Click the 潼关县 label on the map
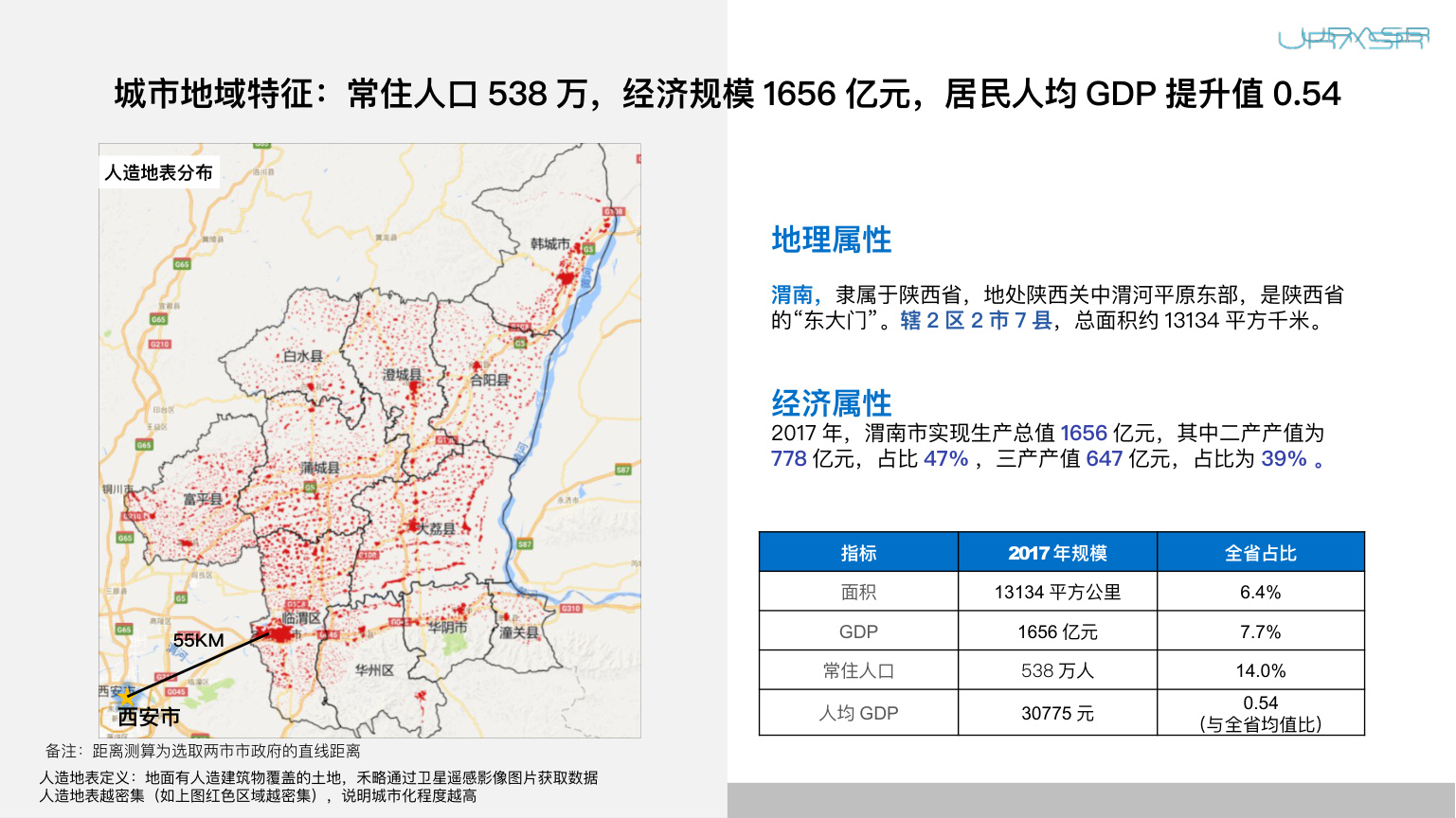This screenshot has width=1456, height=818. [519, 632]
